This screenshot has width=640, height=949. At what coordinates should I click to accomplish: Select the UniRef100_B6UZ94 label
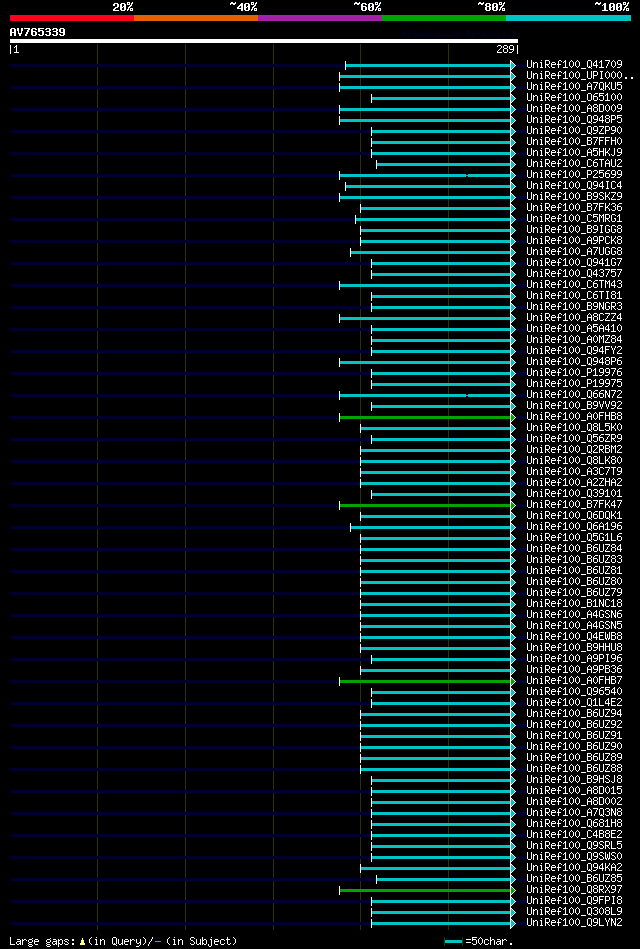click(x=574, y=714)
